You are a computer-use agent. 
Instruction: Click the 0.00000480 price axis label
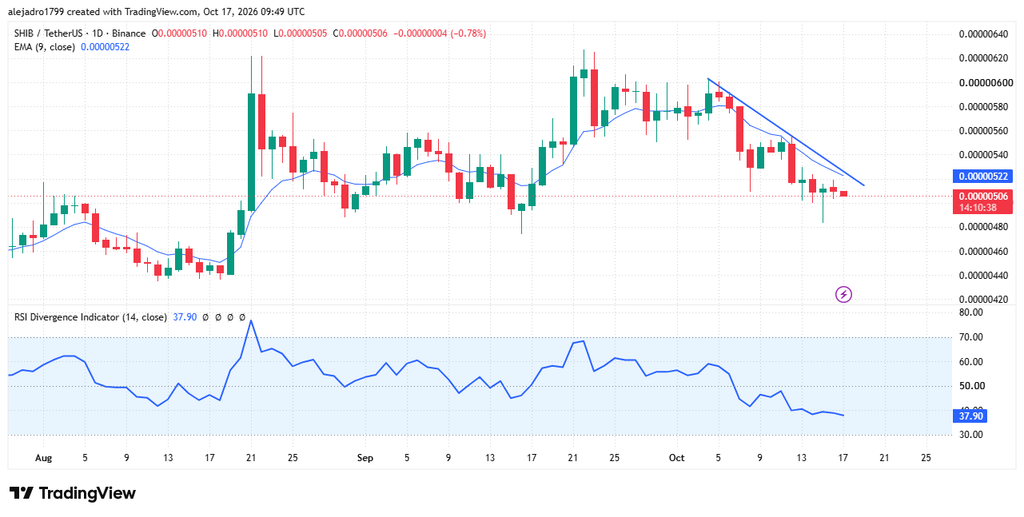[983, 227]
